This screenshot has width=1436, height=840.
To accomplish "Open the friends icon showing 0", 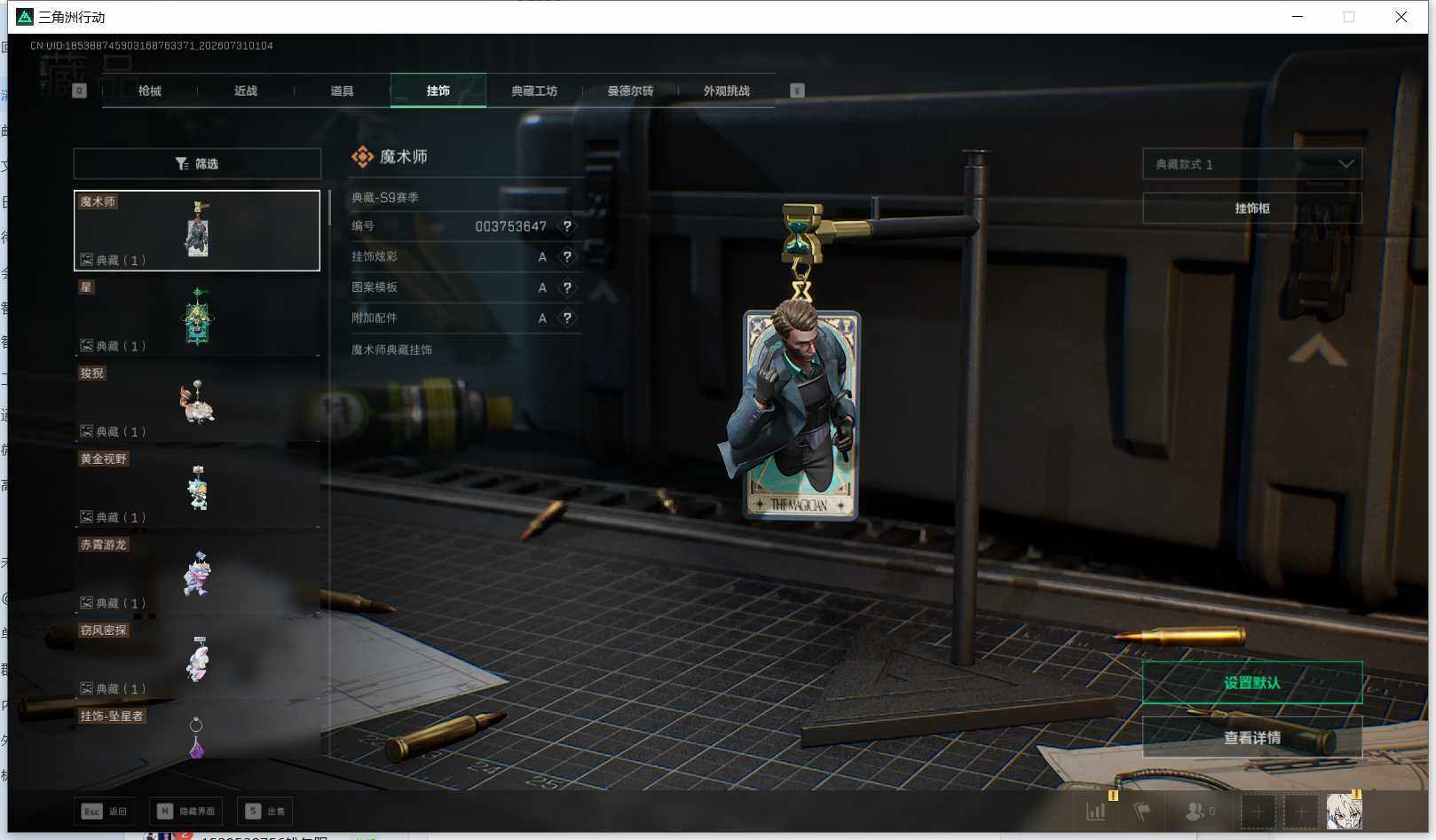I will pyautogui.click(x=1200, y=811).
